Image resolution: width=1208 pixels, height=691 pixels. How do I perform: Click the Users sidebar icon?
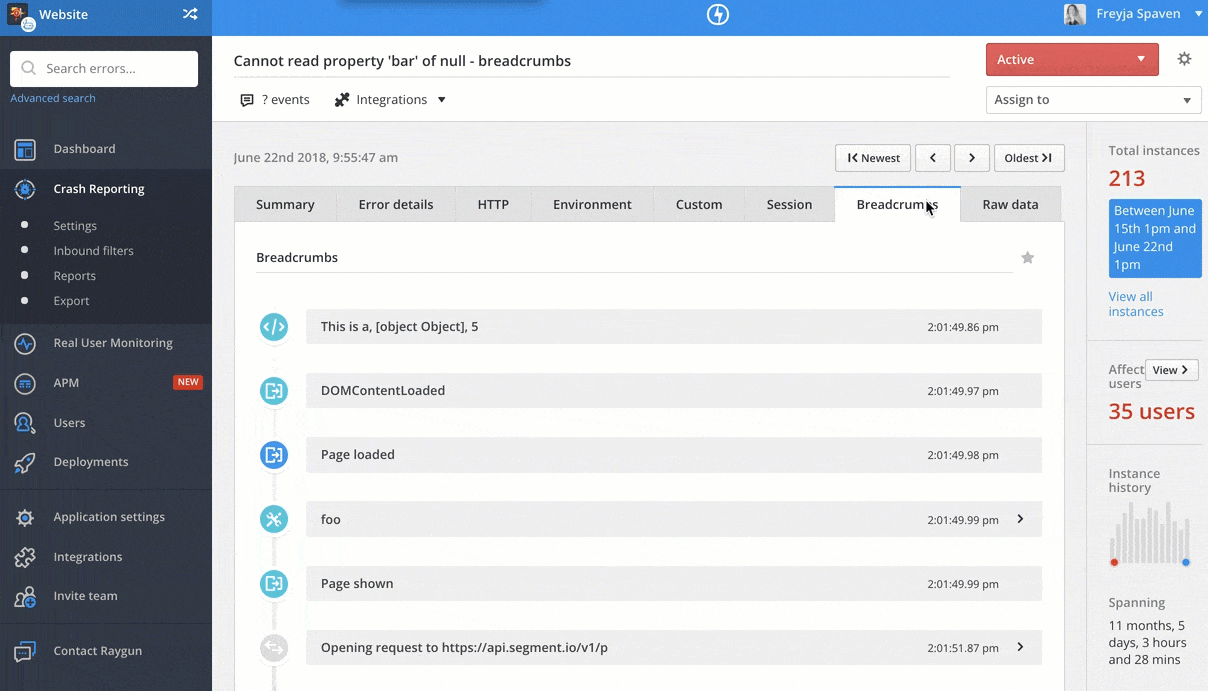(25, 423)
